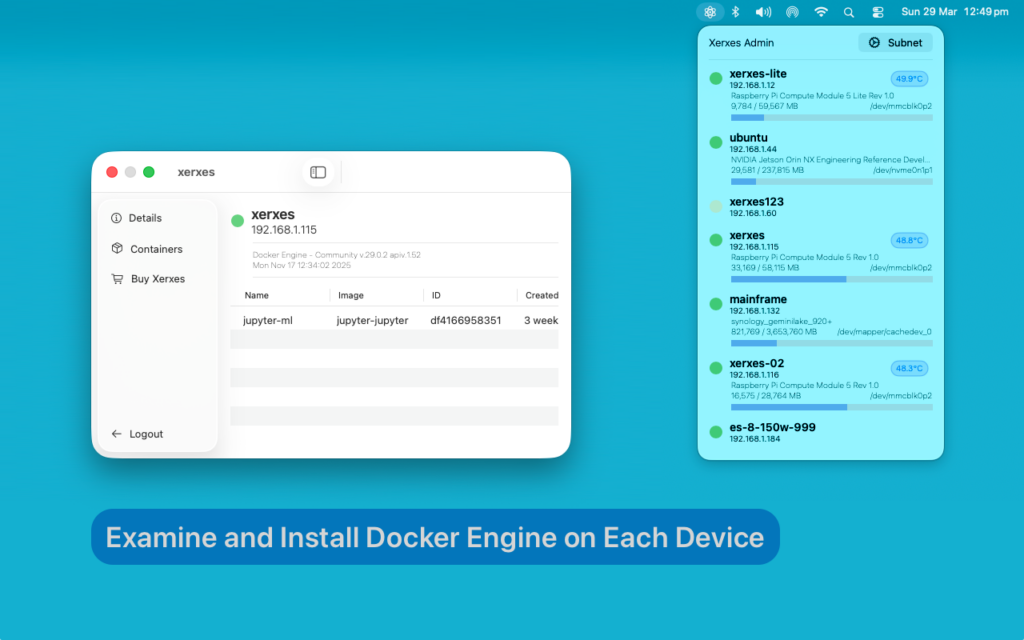Click the xerxes-lite 49.9°C temperature badge

pyautogui.click(x=909, y=78)
